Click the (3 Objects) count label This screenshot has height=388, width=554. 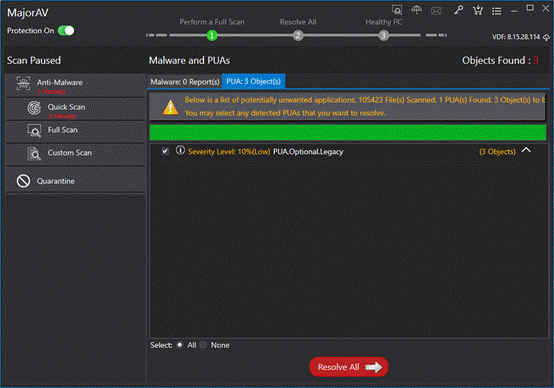(497, 152)
